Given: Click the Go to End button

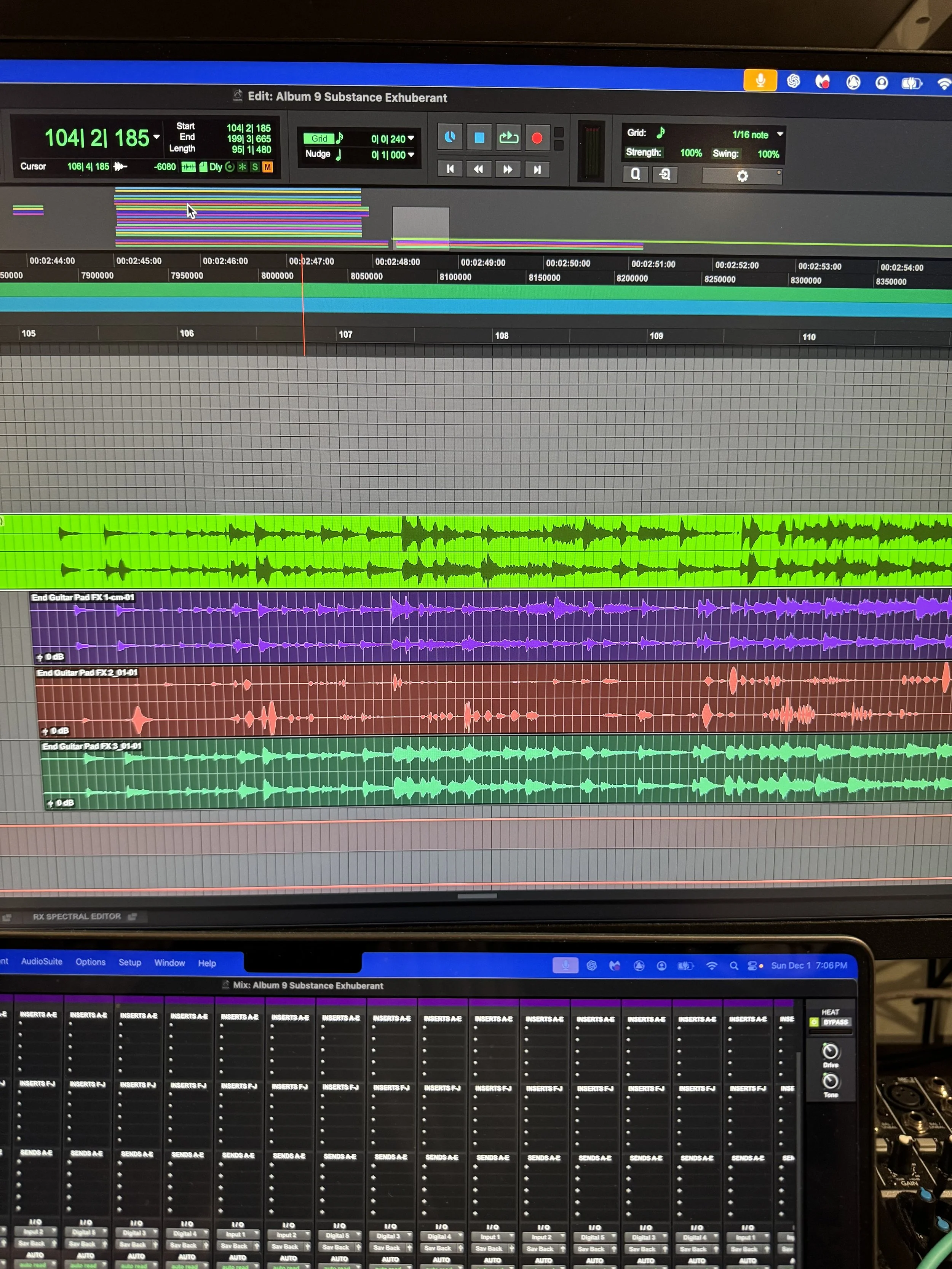Looking at the screenshot, I should [537, 170].
